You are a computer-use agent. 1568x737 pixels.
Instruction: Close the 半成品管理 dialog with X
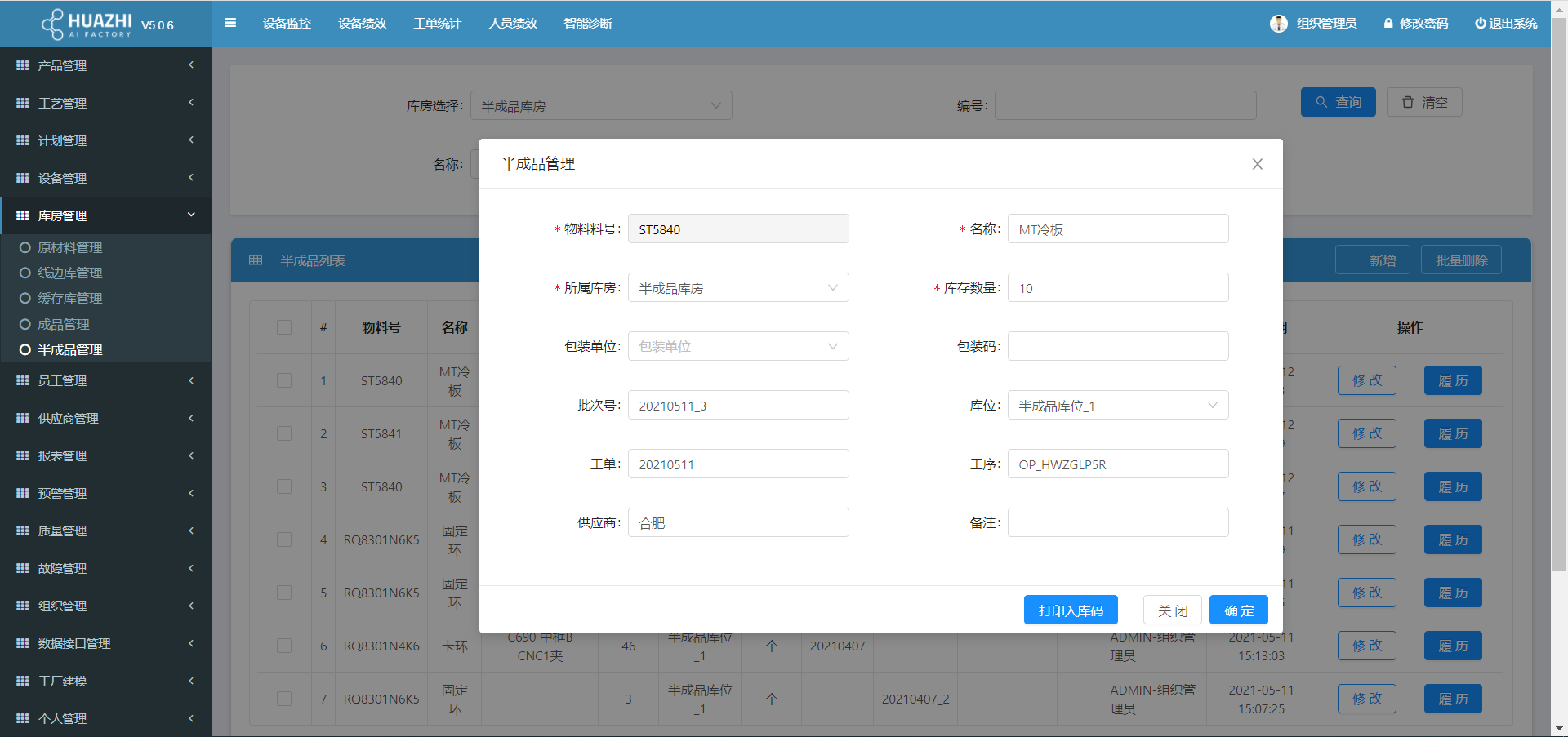click(1258, 164)
